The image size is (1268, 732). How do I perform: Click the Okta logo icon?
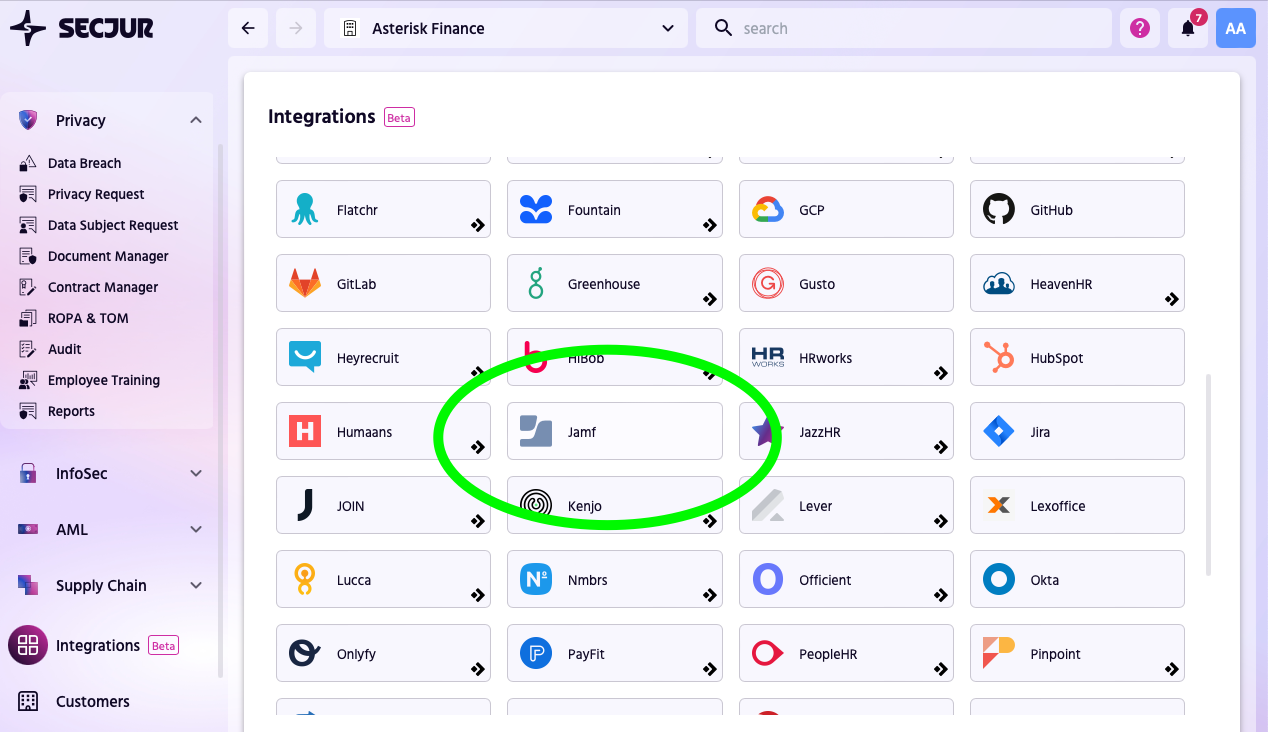[x=999, y=580]
